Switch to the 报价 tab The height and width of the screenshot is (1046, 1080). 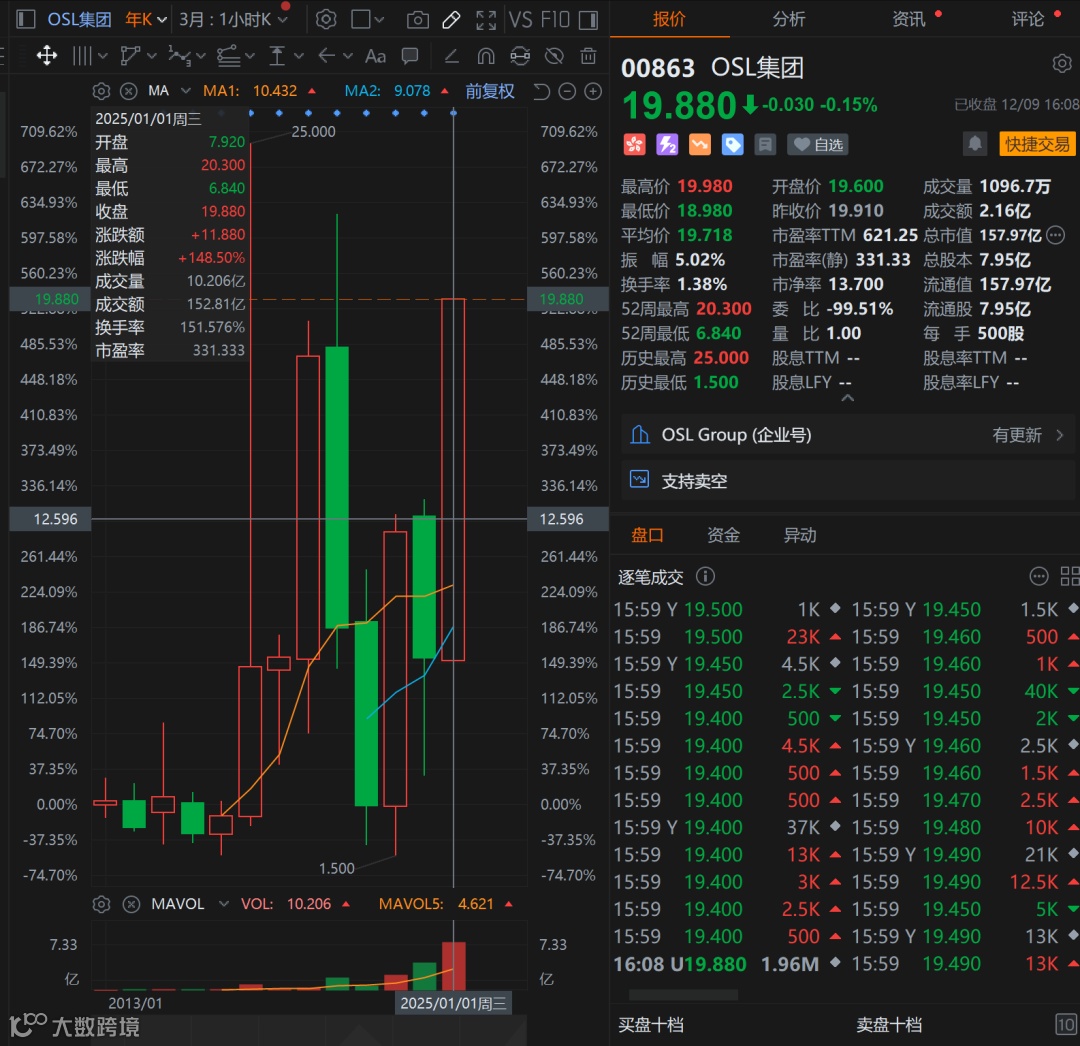669,19
